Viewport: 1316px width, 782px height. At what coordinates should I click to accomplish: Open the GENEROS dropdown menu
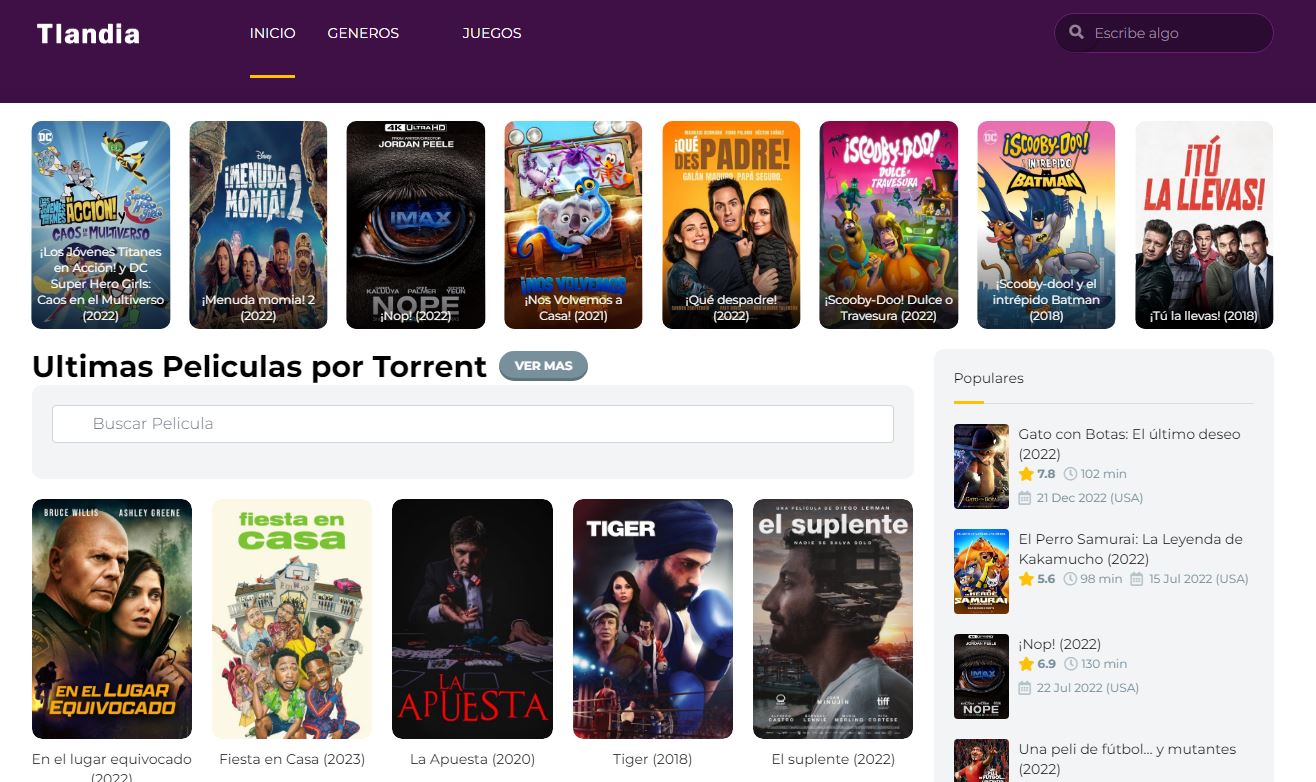click(362, 33)
